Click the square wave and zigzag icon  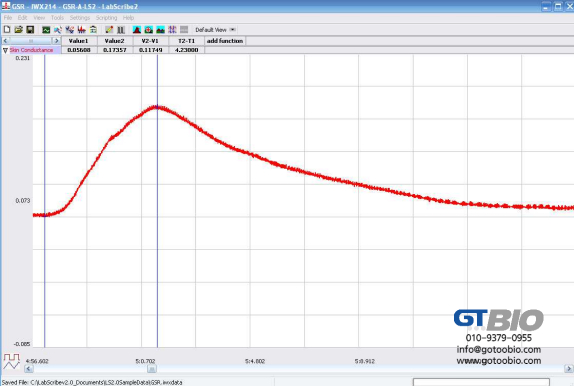tap(11, 361)
